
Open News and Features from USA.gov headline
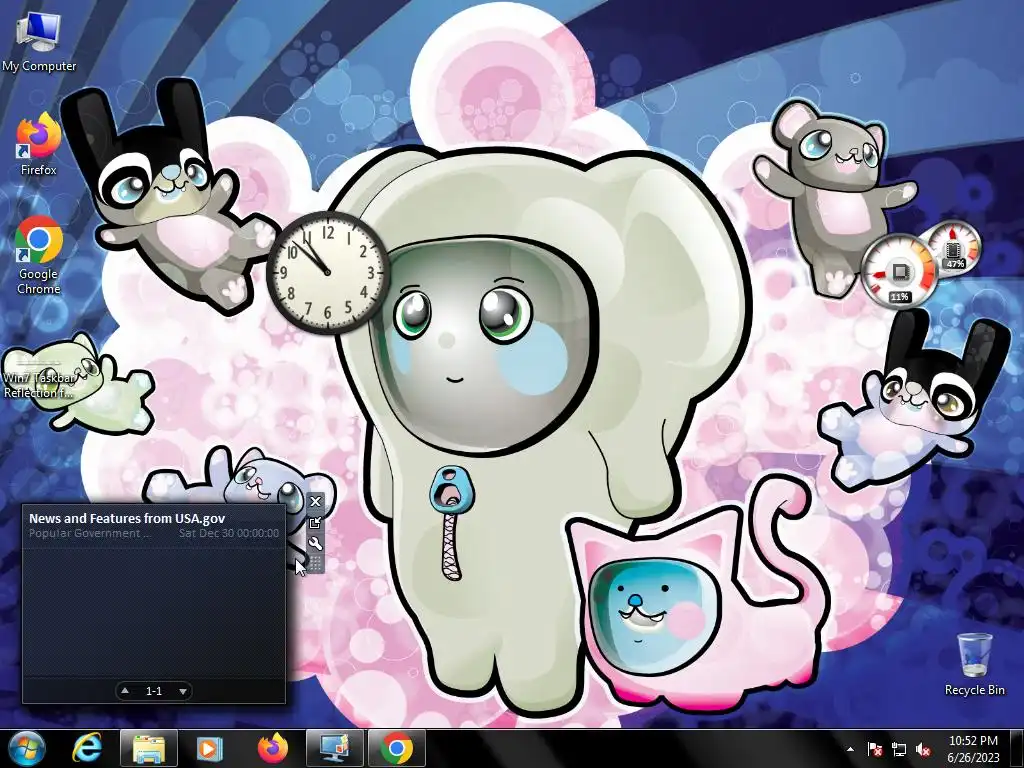point(127,519)
